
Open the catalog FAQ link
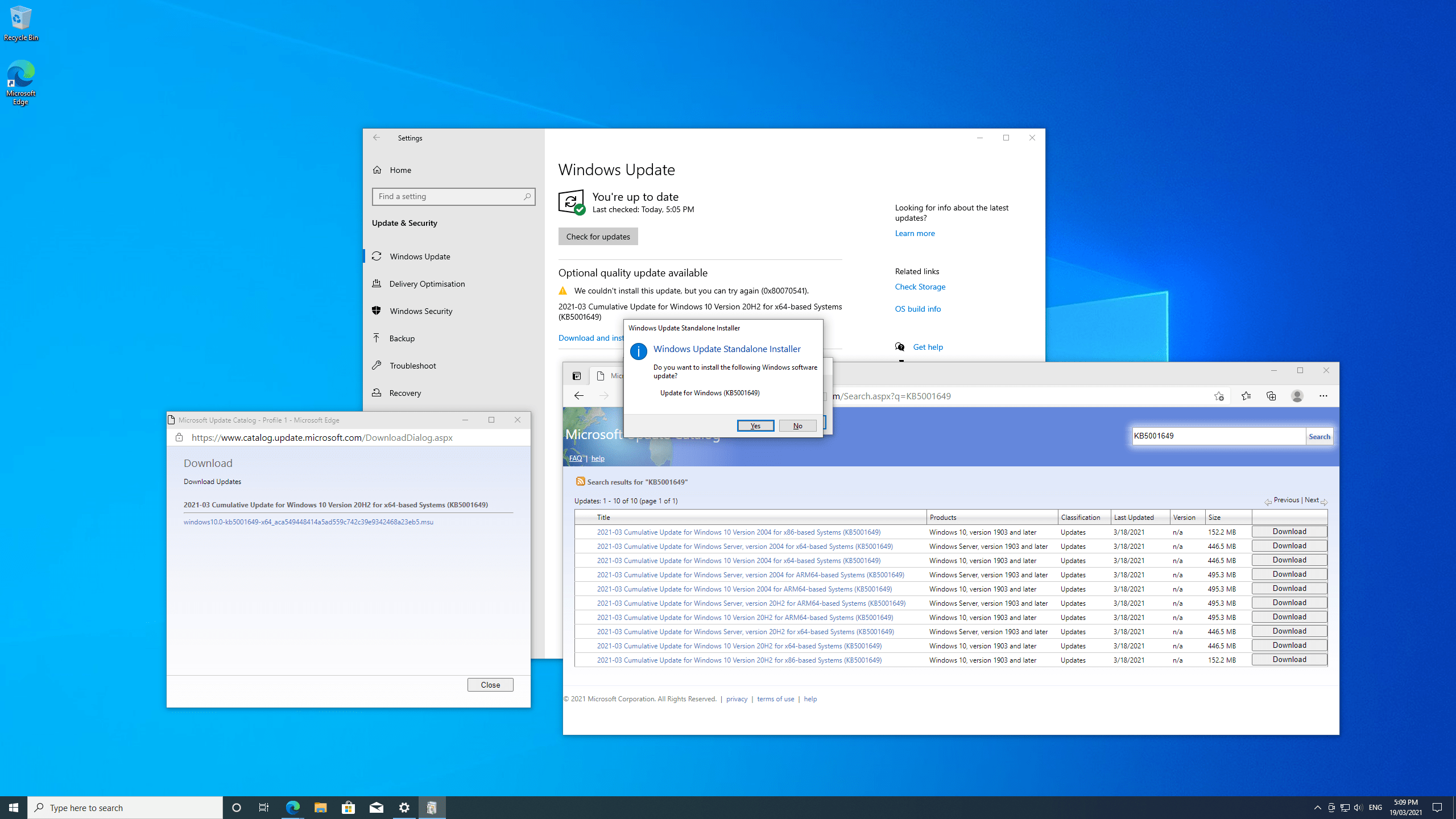tap(576, 458)
